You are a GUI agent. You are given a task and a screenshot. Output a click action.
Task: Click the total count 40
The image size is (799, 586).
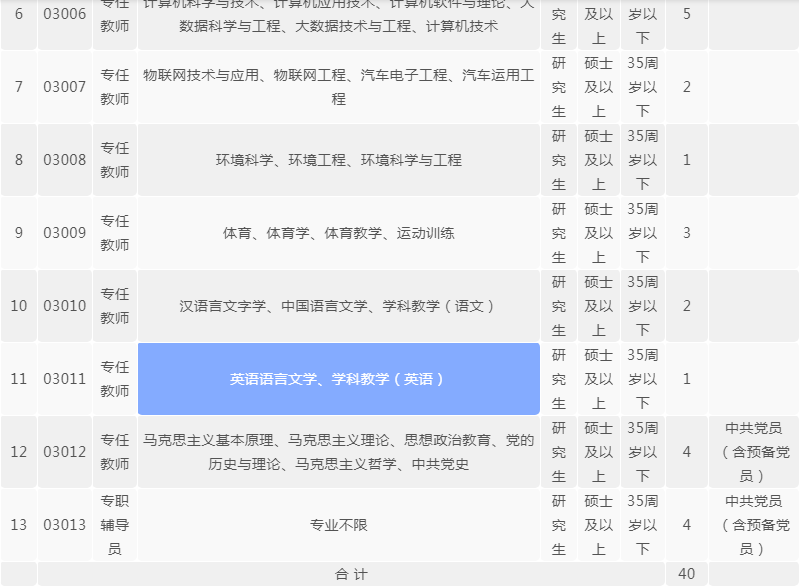tap(686, 574)
